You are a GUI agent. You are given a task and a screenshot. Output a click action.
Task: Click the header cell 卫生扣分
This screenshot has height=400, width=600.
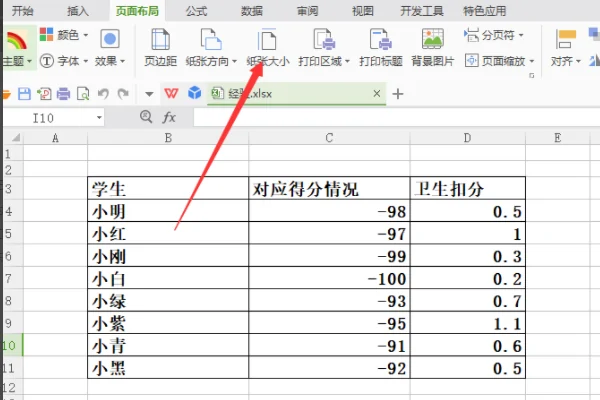point(468,188)
